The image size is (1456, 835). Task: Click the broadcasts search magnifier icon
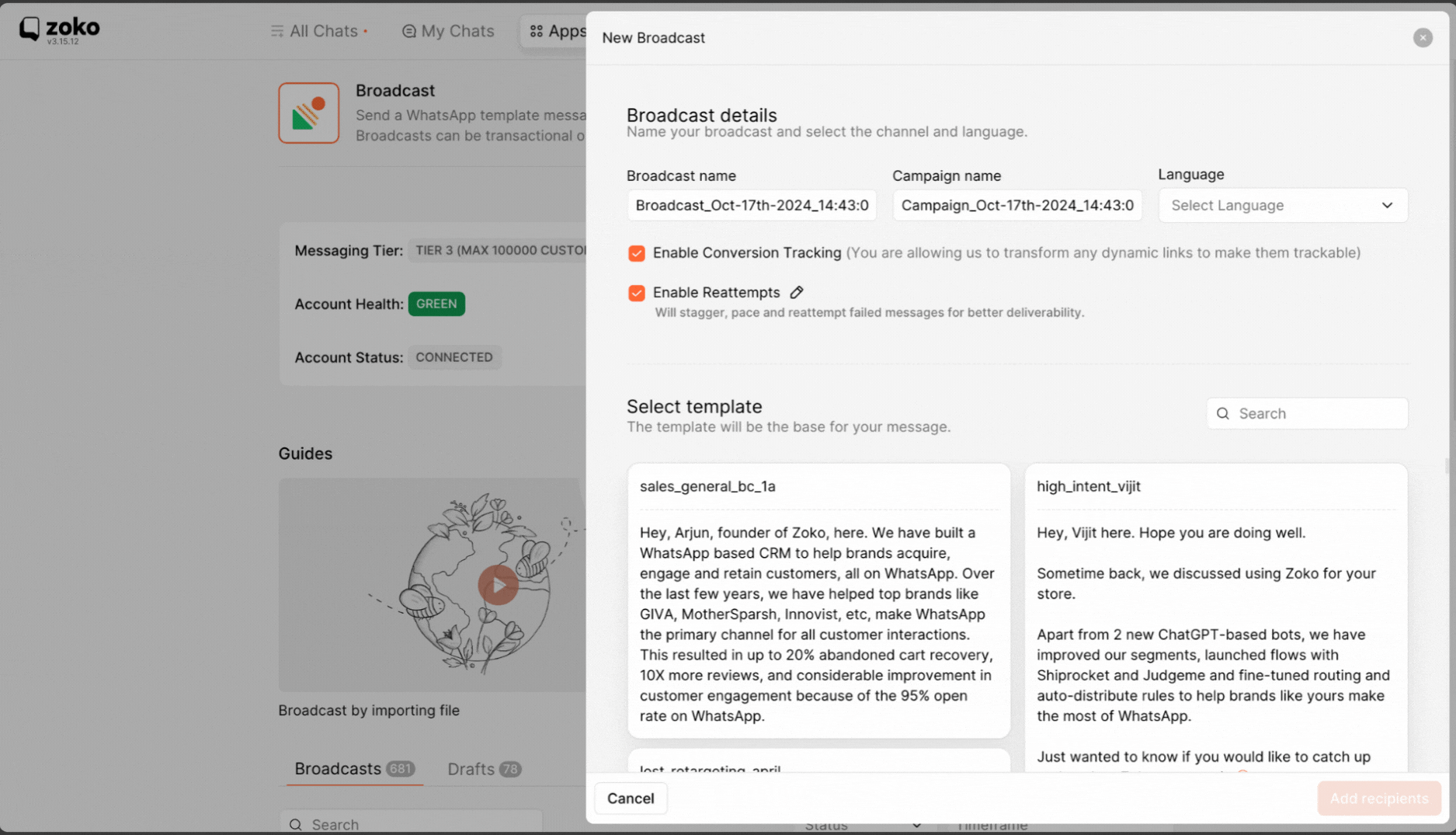tap(296, 824)
